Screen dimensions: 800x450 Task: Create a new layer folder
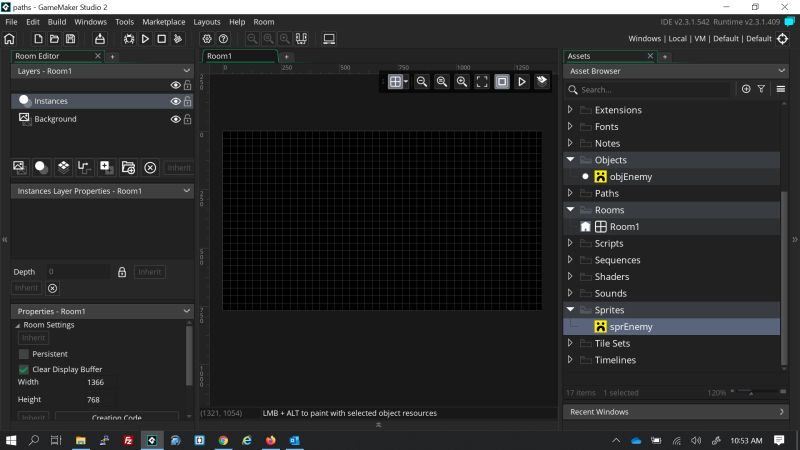click(128, 167)
